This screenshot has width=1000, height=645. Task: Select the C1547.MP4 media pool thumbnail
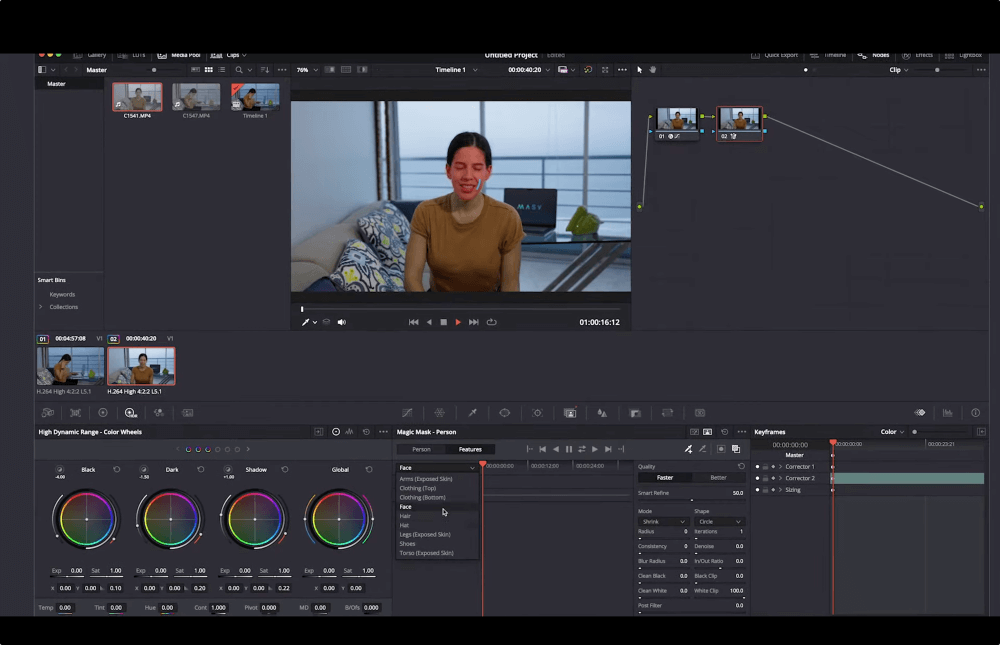click(196, 98)
